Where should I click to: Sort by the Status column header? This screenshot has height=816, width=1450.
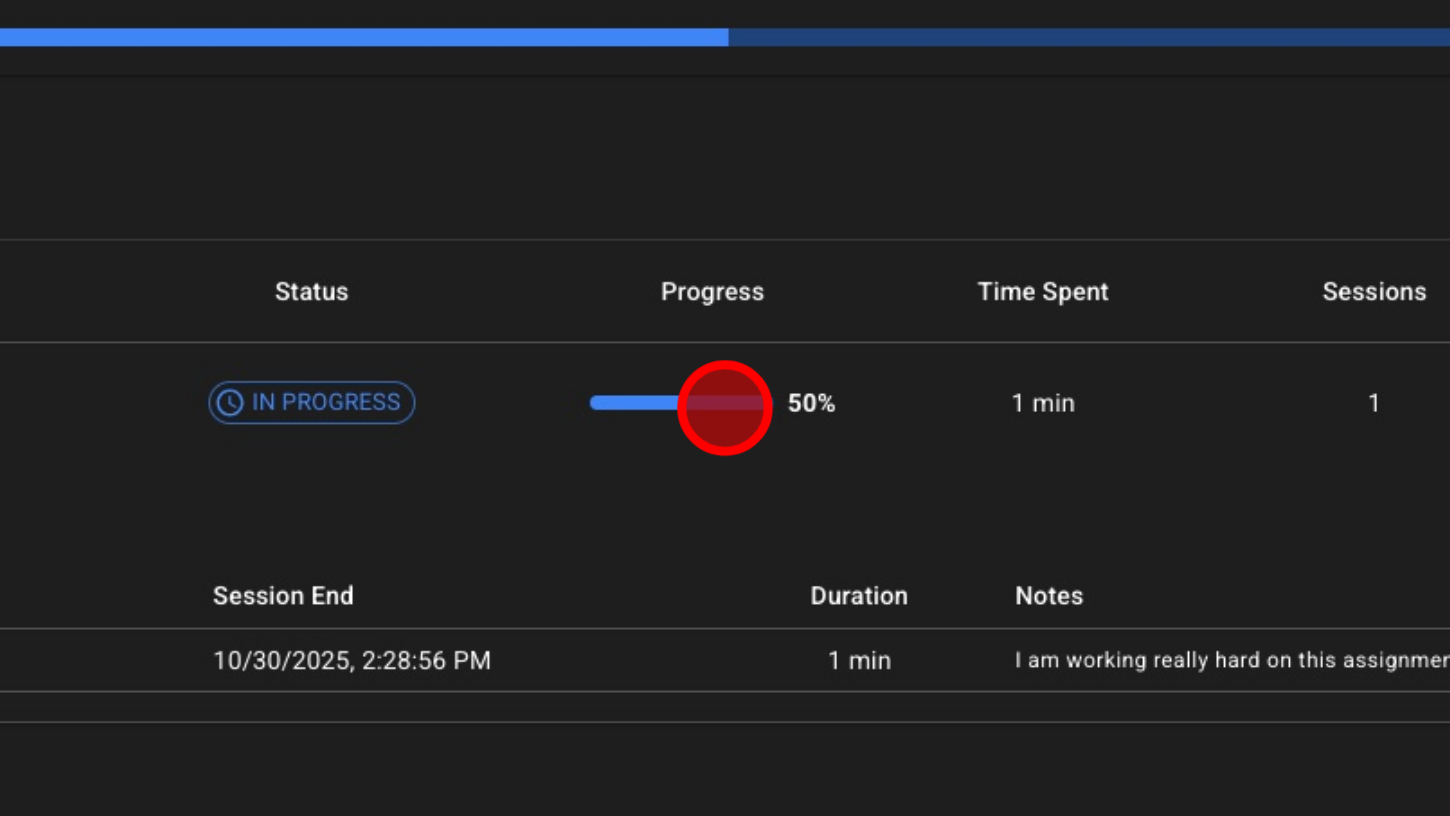tap(311, 292)
